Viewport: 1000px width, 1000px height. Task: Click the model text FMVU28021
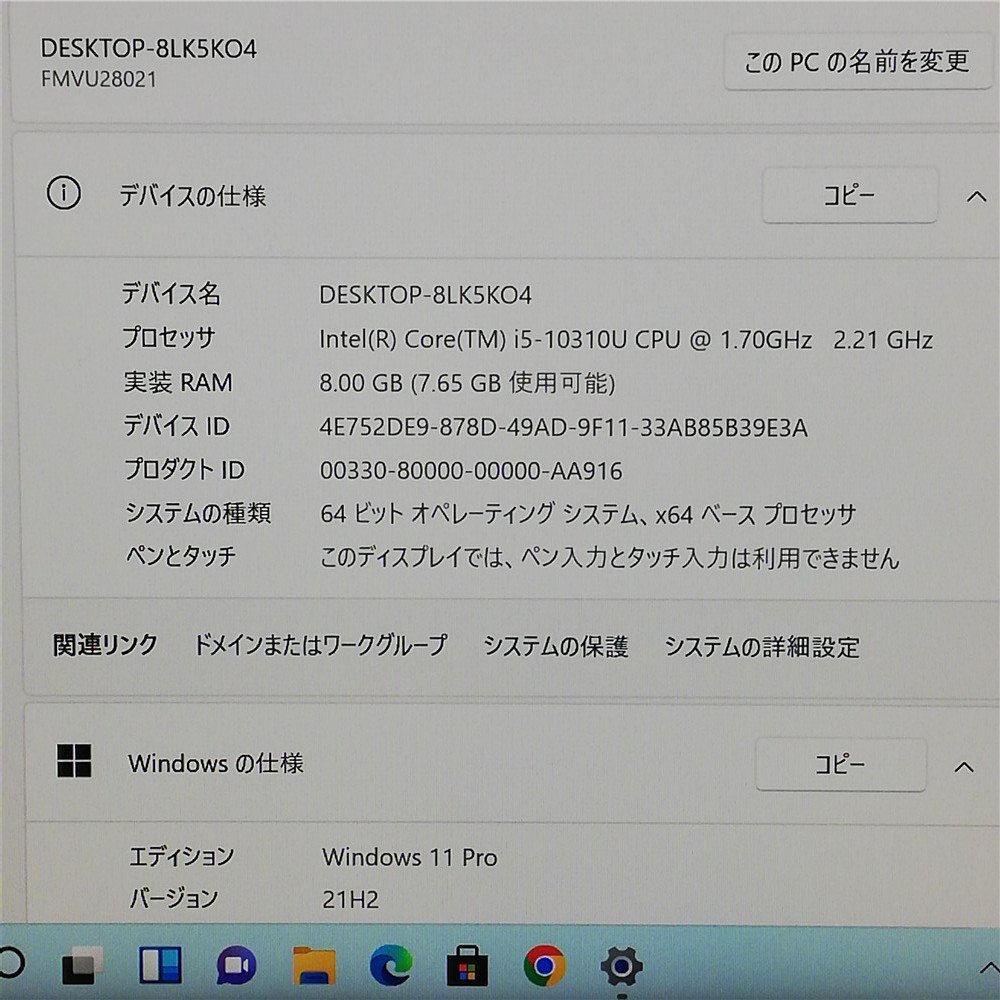pyautogui.click(x=99, y=79)
